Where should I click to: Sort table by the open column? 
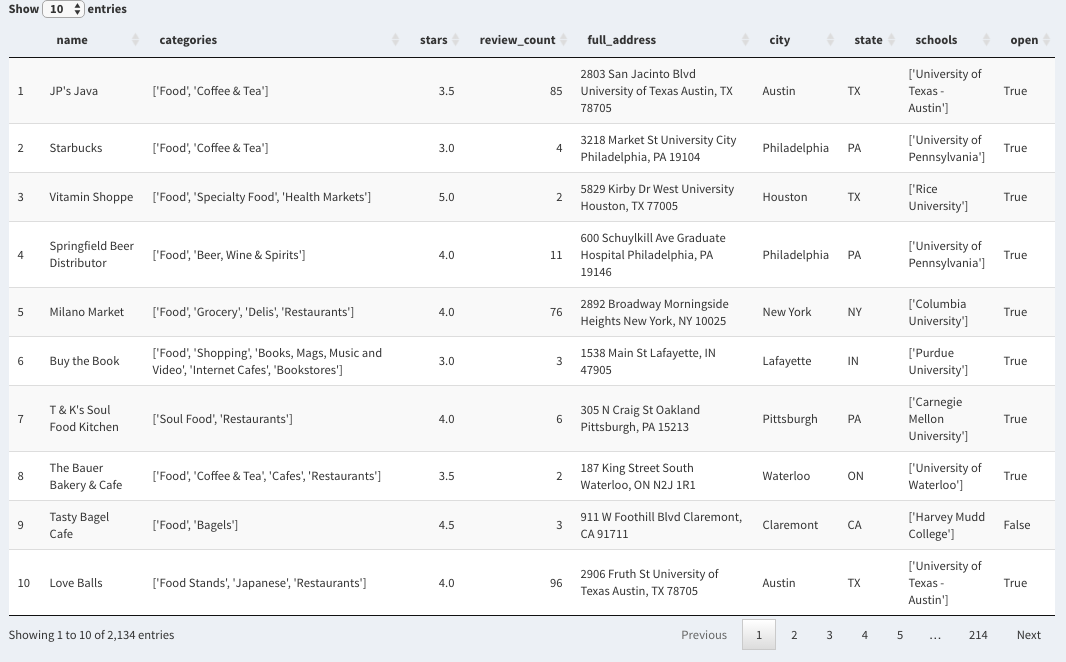1026,40
